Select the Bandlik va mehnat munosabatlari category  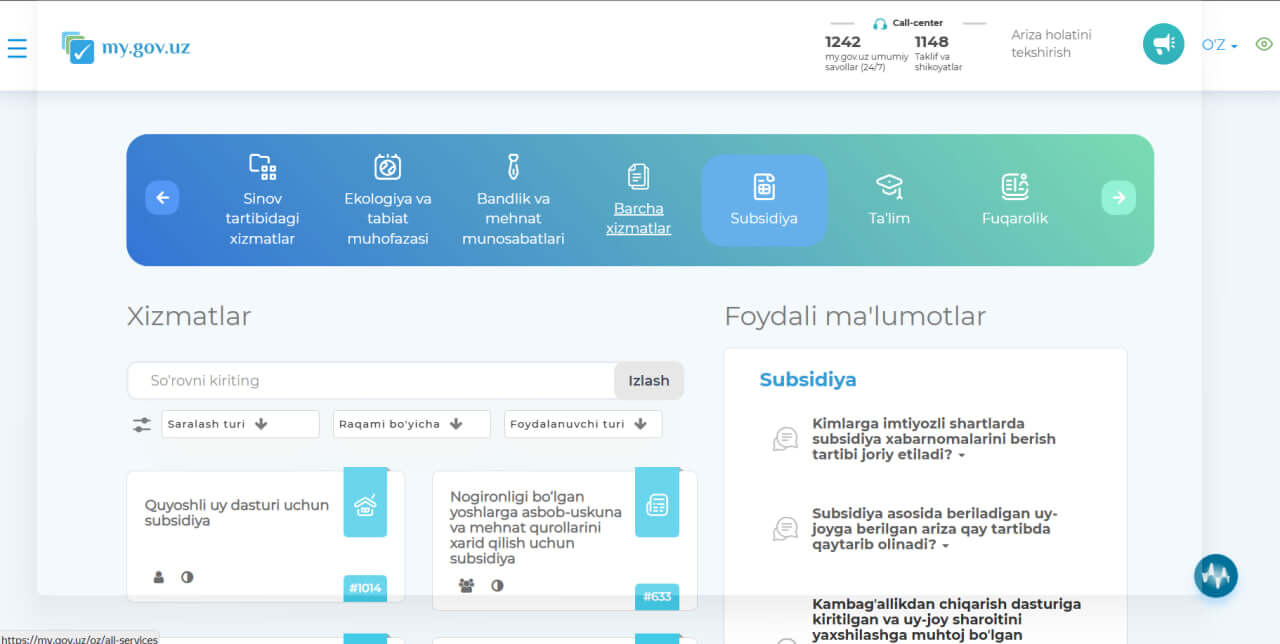click(x=513, y=199)
